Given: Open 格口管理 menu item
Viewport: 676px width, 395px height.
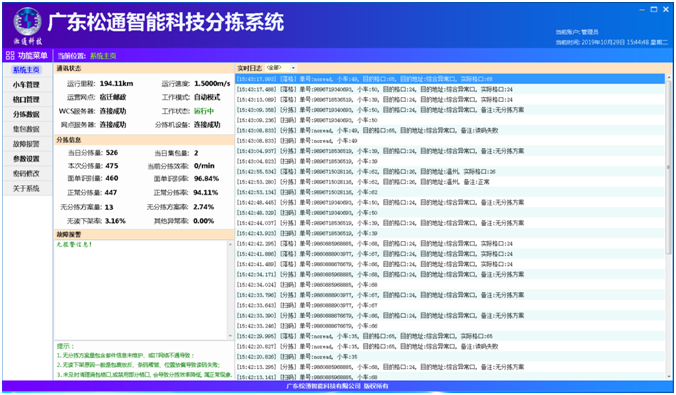Looking at the screenshot, I should point(26,99).
